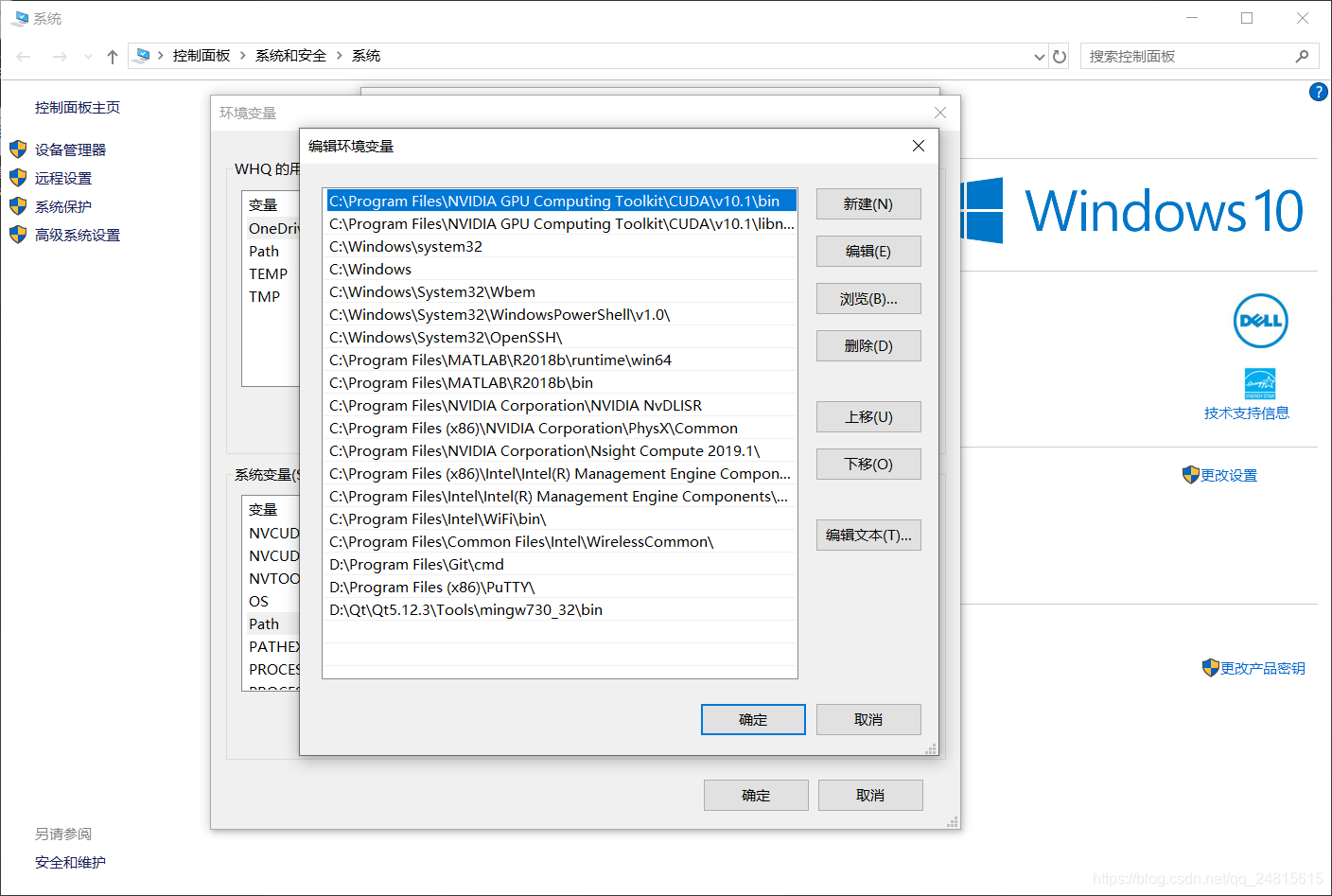
Task: Select Intel\WiFi\bin\ path entry
Action: click(x=561, y=519)
